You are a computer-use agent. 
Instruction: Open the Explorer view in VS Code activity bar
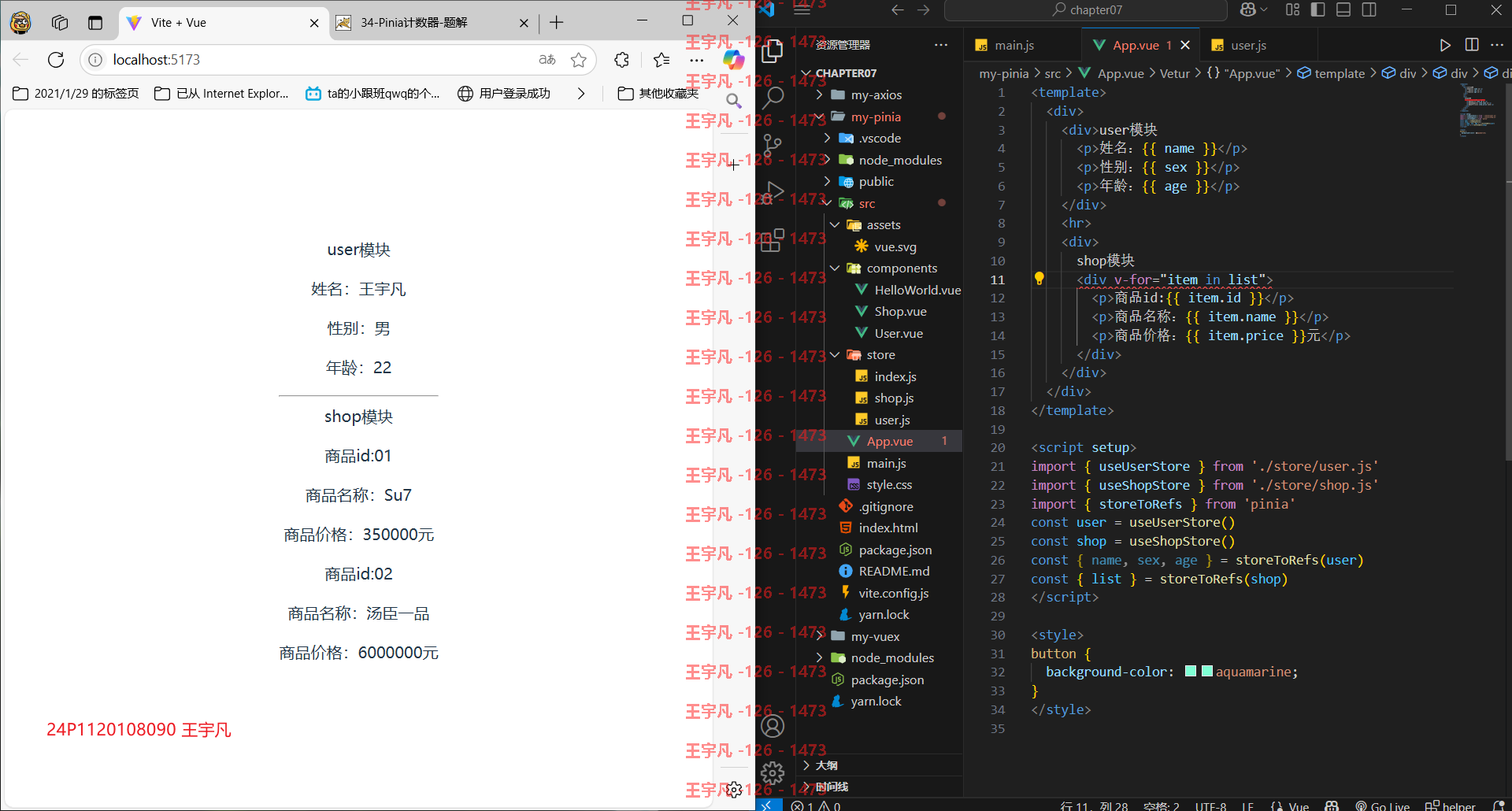773,51
